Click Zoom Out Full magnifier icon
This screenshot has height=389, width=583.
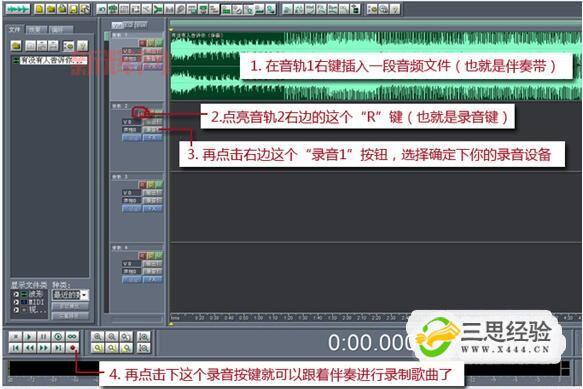coord(126,337)
